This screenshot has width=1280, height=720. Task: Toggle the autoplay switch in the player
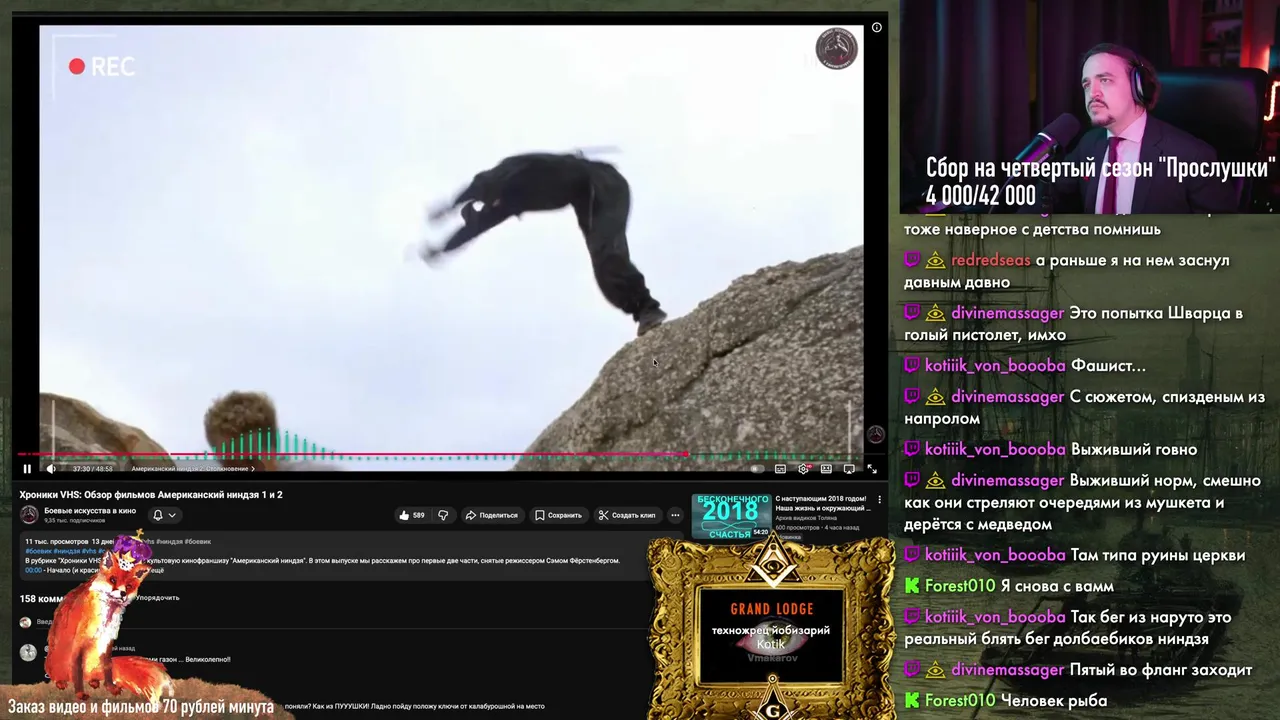pyautogui.click(x=757, y=468)
